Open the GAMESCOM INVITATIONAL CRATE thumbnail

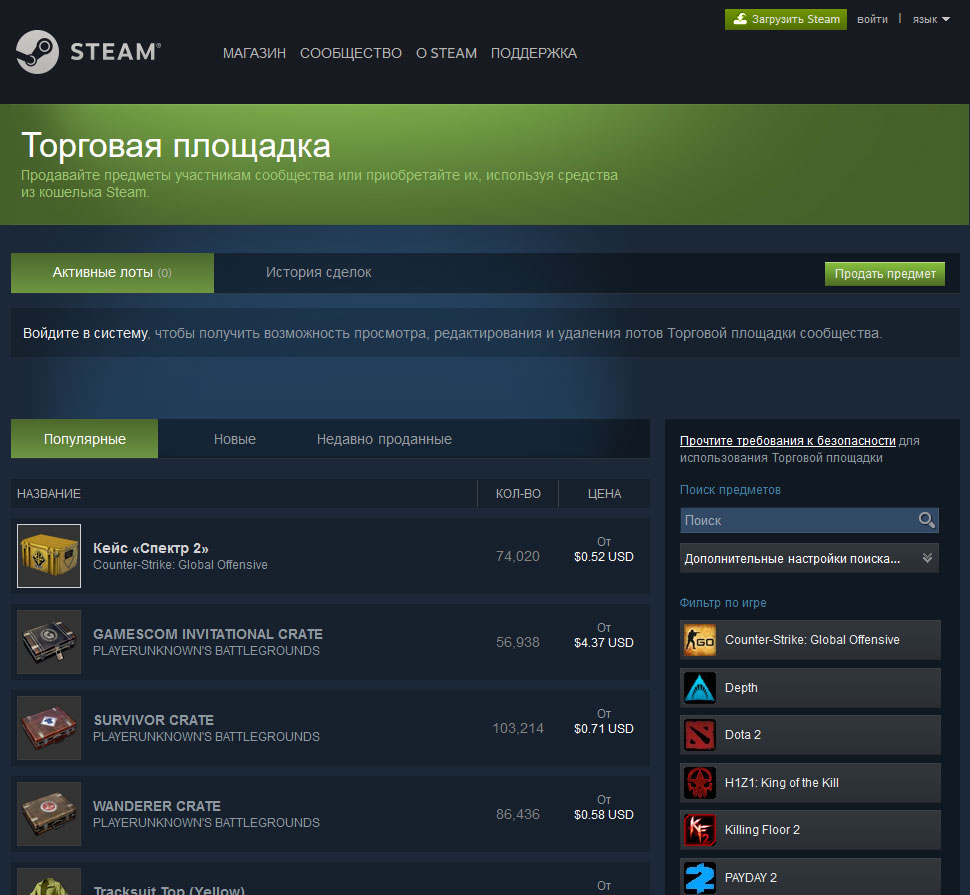49,642
